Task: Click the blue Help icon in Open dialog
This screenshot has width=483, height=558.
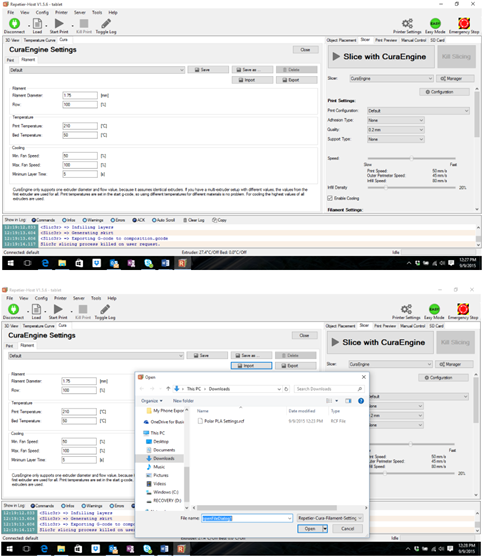Action: 361,401
